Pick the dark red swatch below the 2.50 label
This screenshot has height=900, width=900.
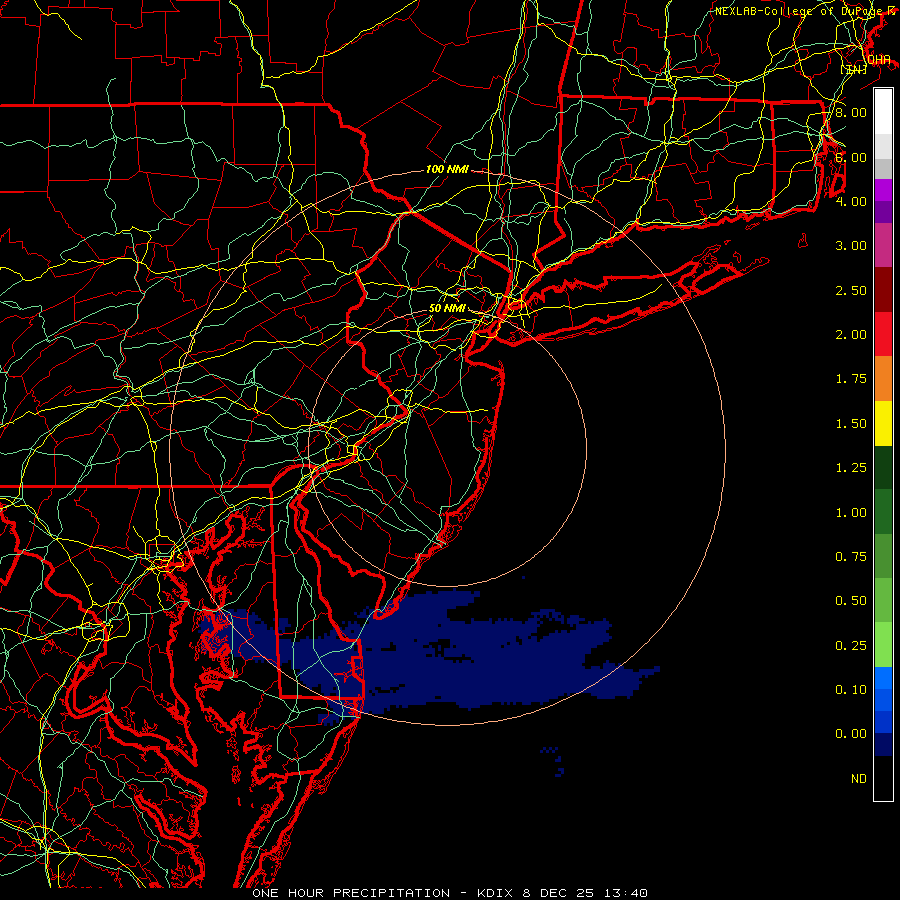pos(883,290)
